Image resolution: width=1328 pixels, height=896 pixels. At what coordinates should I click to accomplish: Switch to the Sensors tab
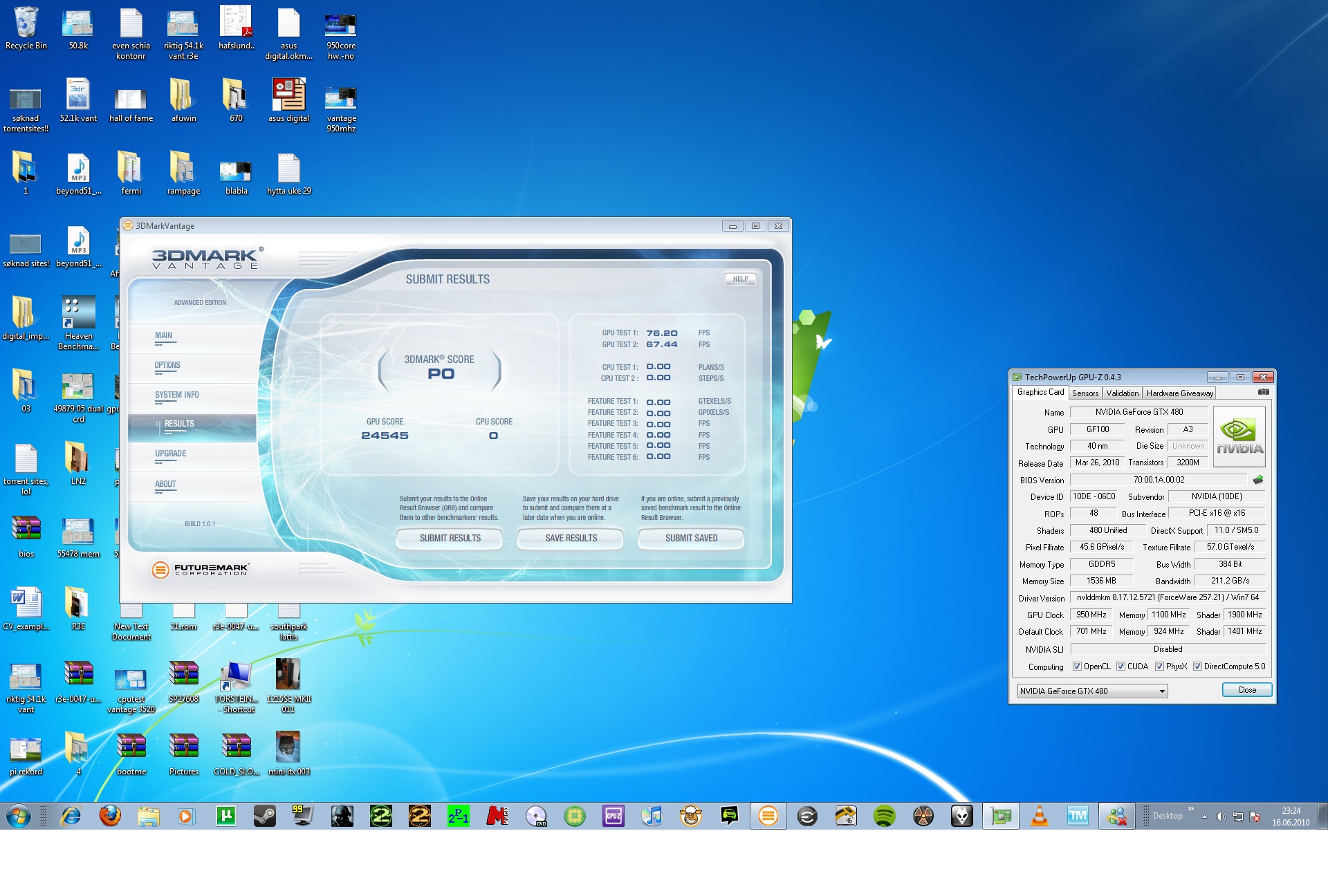(x=1085, y=393)
